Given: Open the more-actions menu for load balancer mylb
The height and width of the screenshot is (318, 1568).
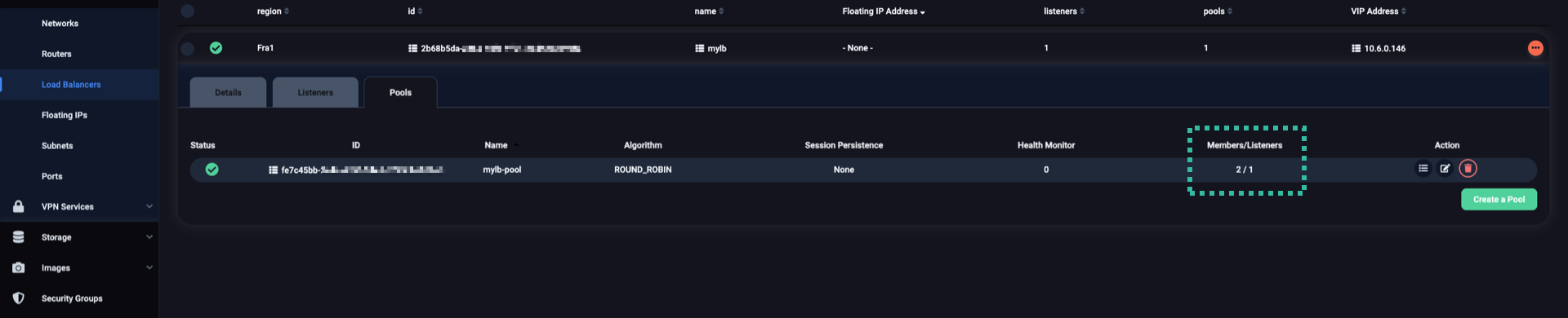Looking at the screenshot, I should click(x=1535, y=48).
